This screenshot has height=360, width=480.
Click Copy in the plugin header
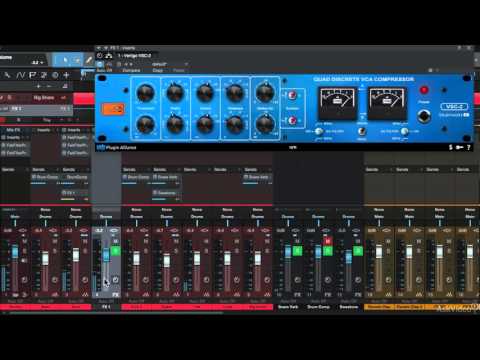coord(158,70)
